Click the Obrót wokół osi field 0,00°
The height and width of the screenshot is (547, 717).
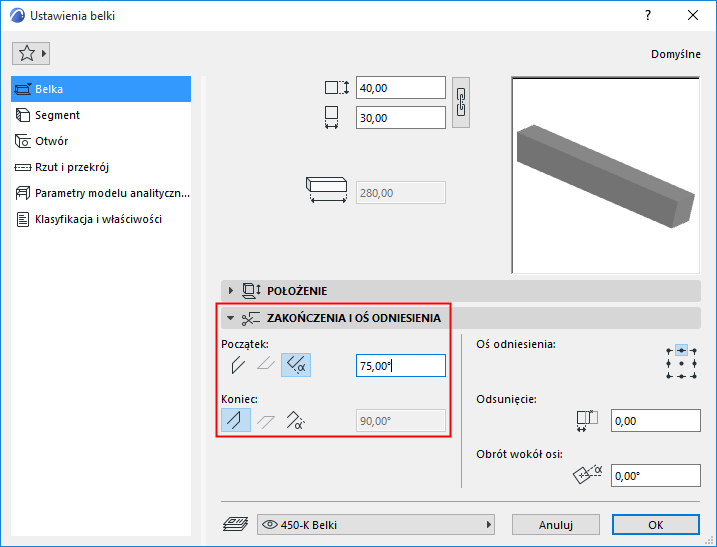tap(656, 476)
